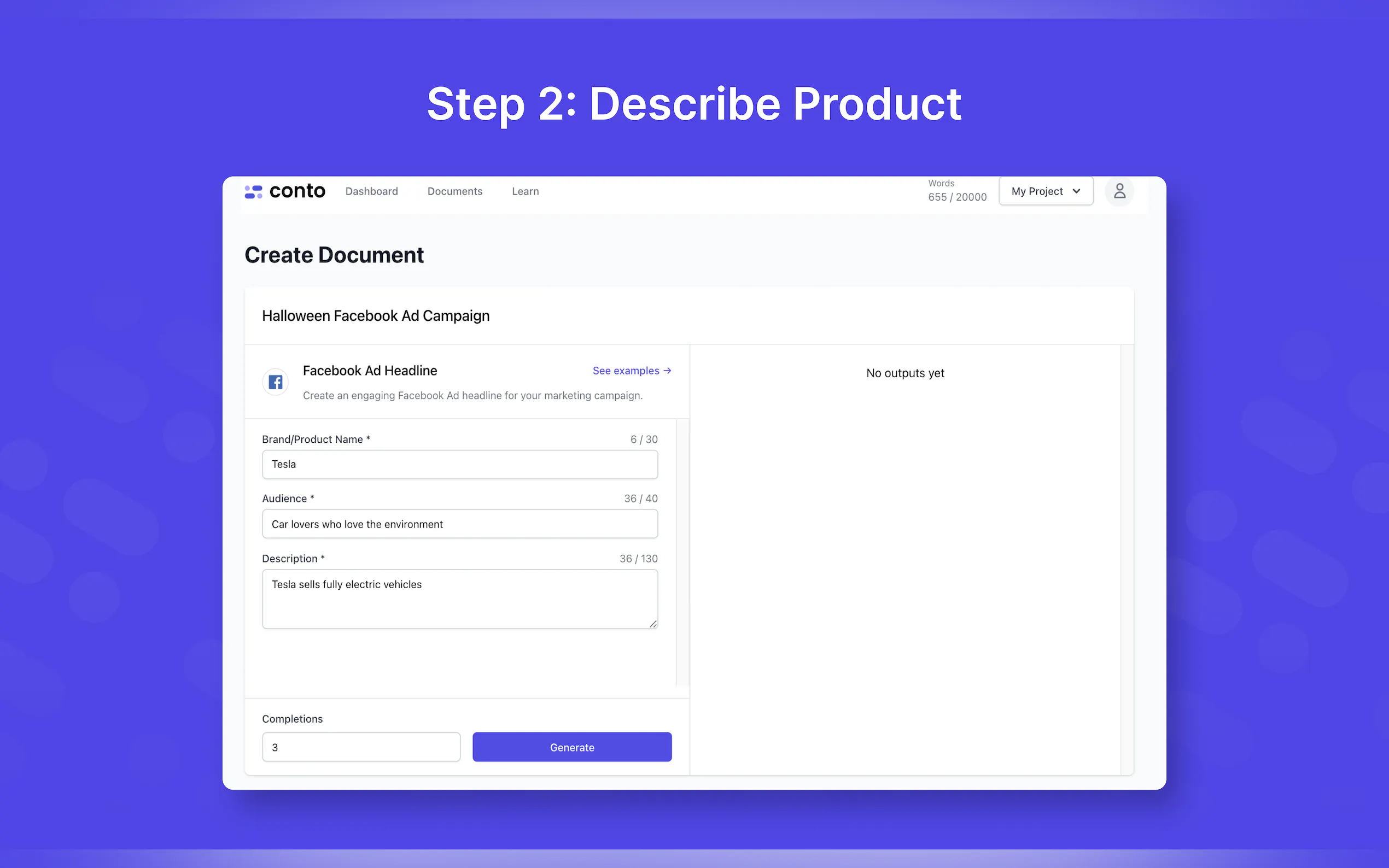Click the arrow next to See examples

(667, 371)
